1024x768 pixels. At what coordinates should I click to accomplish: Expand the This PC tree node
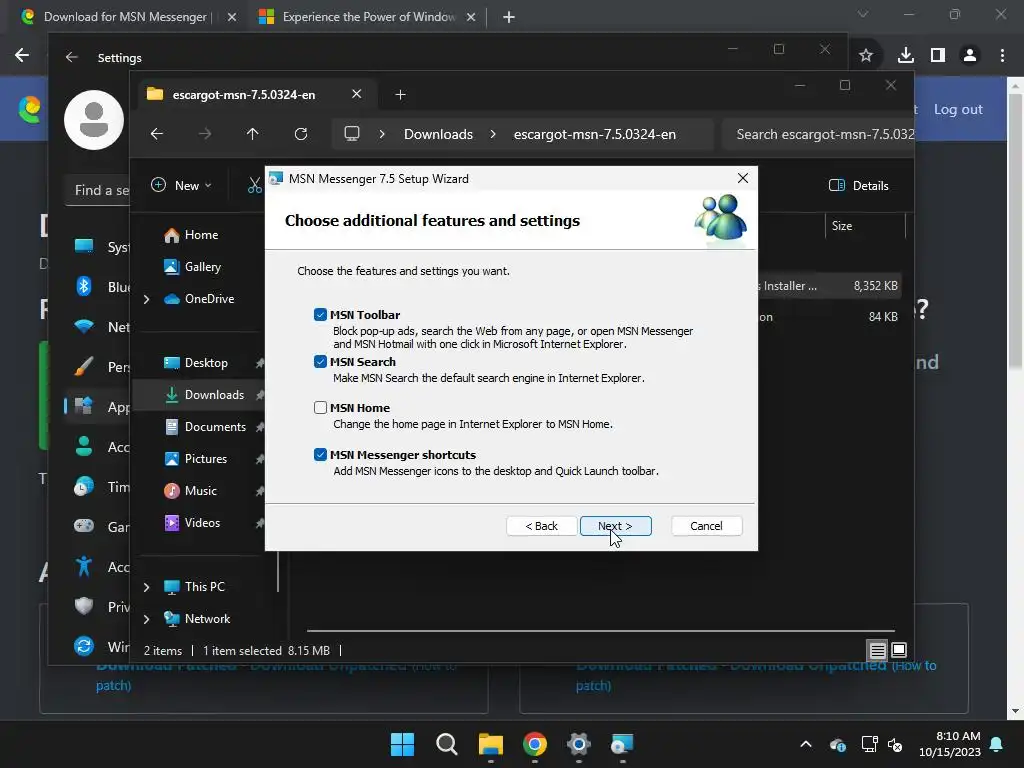click(x=146, y=587)
